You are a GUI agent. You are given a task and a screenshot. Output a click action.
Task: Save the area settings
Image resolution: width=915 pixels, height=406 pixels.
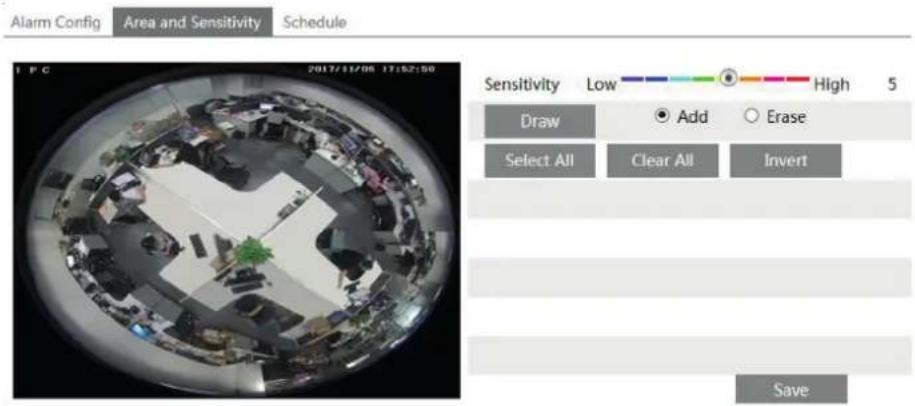[791, 389]
